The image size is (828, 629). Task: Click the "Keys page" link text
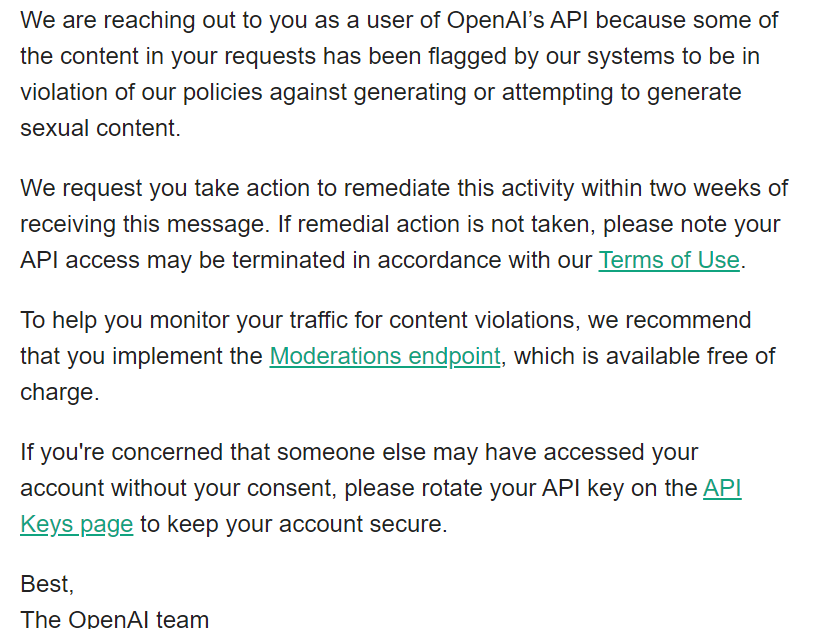click(77, 524)
